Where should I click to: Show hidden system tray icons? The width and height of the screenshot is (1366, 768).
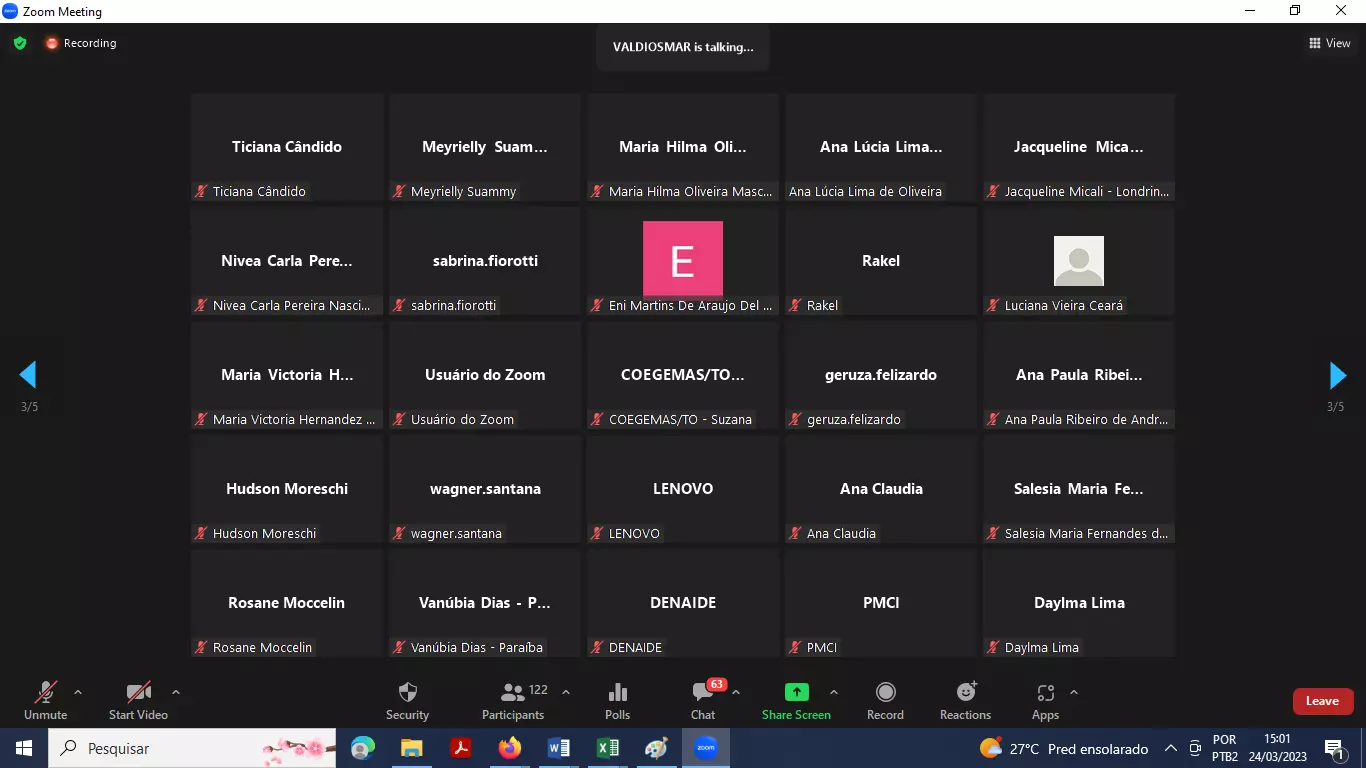1170,748
